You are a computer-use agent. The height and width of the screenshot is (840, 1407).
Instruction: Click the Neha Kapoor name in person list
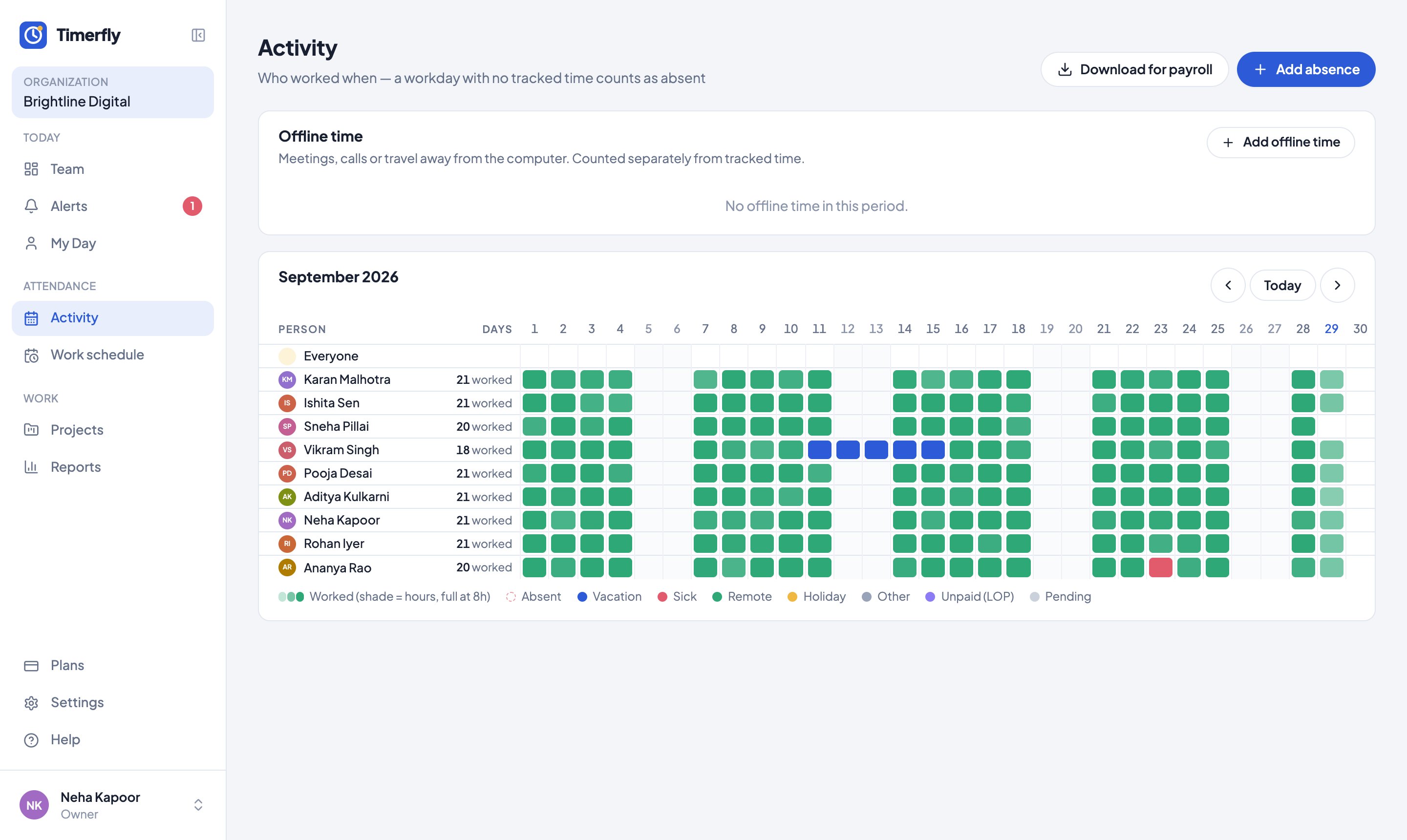(x=341, y=520)
